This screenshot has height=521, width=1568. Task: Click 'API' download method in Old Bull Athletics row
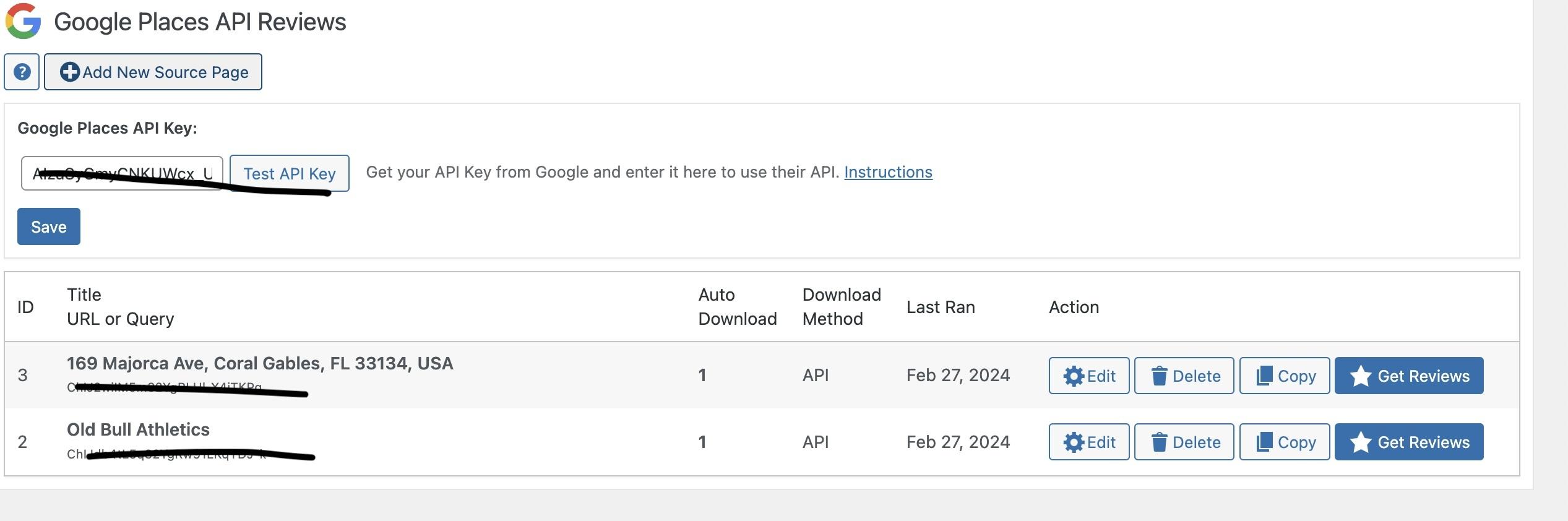pos(816,442)
